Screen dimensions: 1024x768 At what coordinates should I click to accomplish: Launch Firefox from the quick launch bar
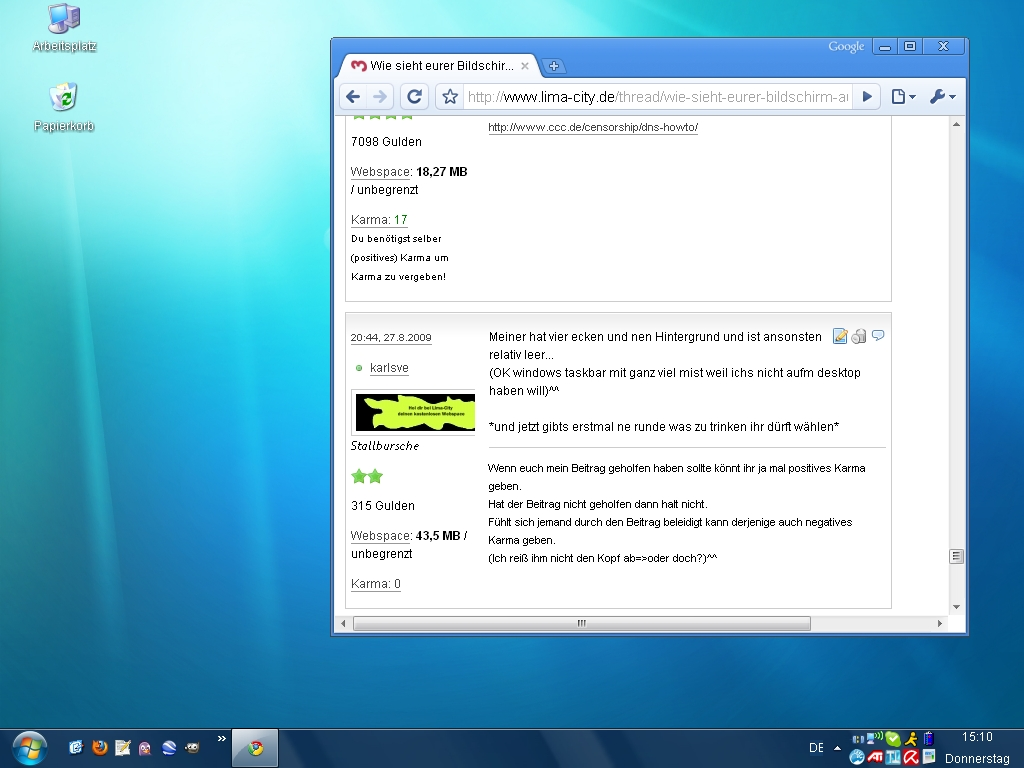coord(99,747)
